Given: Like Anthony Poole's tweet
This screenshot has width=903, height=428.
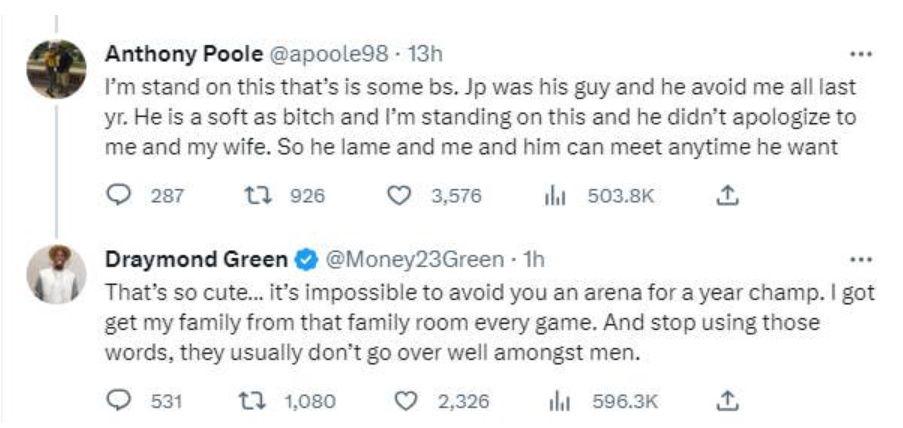Looking at the screenshot, I should (x=398, y=196).
